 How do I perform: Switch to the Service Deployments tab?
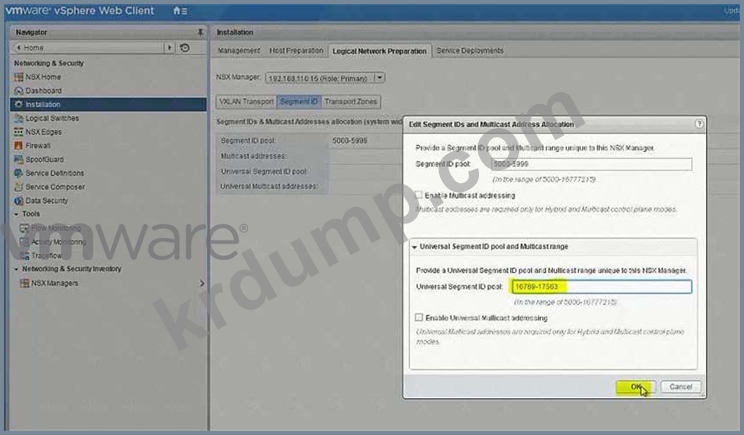coord(470,50)
